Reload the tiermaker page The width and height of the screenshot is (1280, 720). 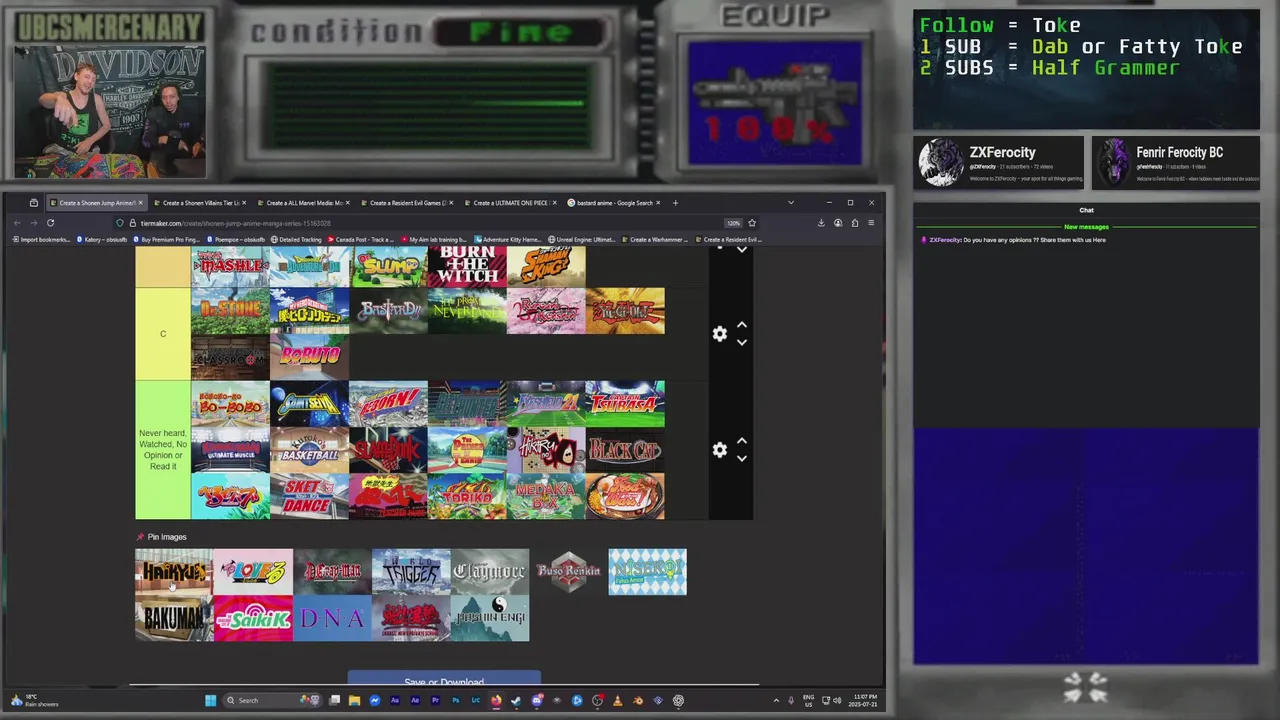(x=50, y=223)
